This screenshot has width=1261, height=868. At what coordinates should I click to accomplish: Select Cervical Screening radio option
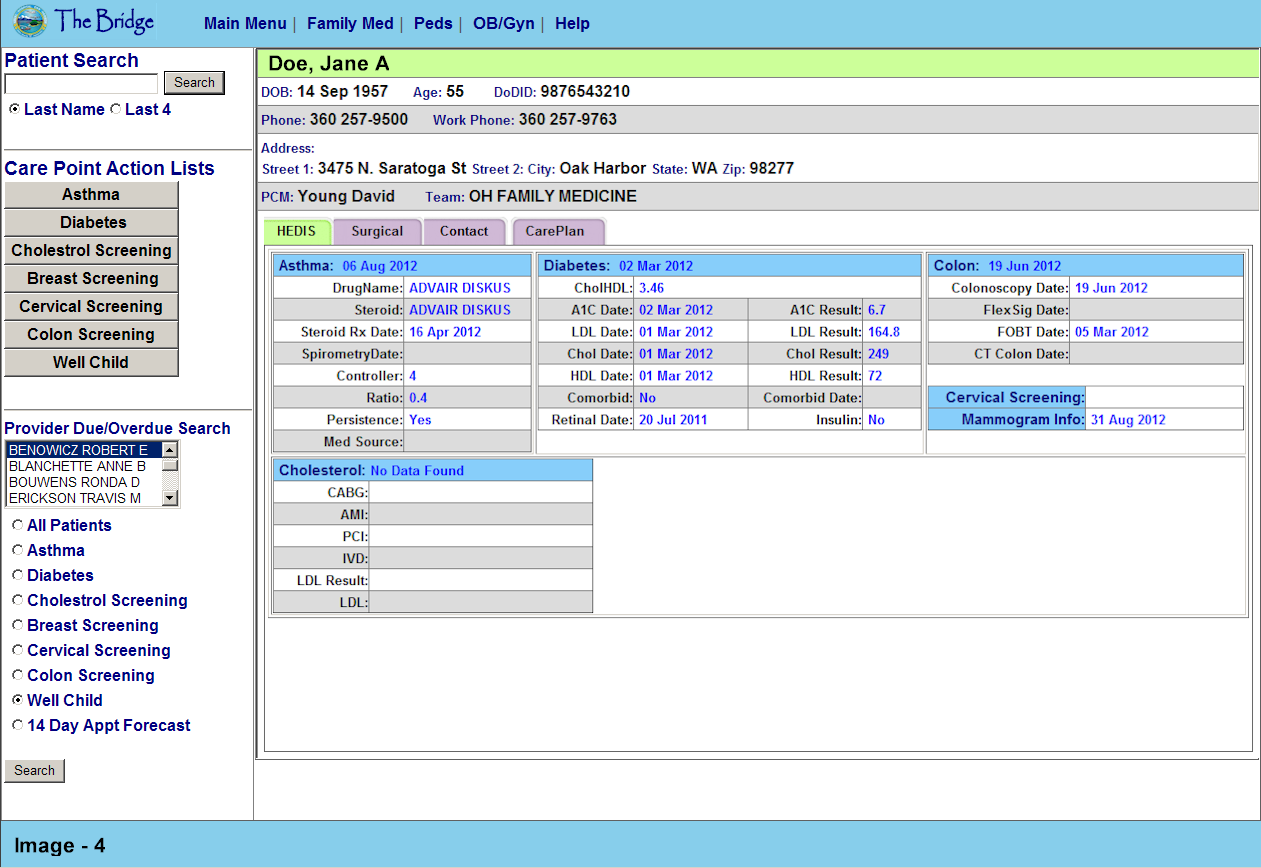(x=18, y=650)
